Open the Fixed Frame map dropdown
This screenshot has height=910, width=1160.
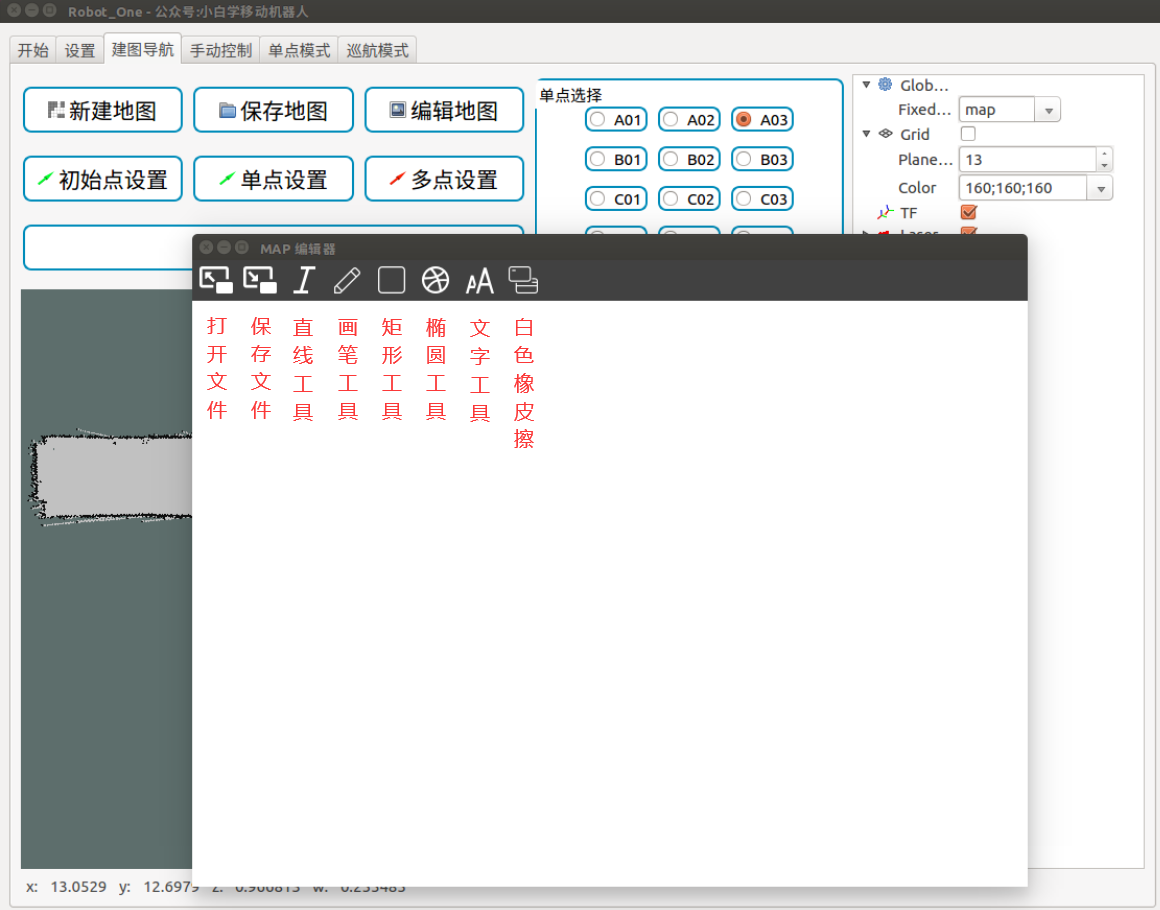point(1048,109)
